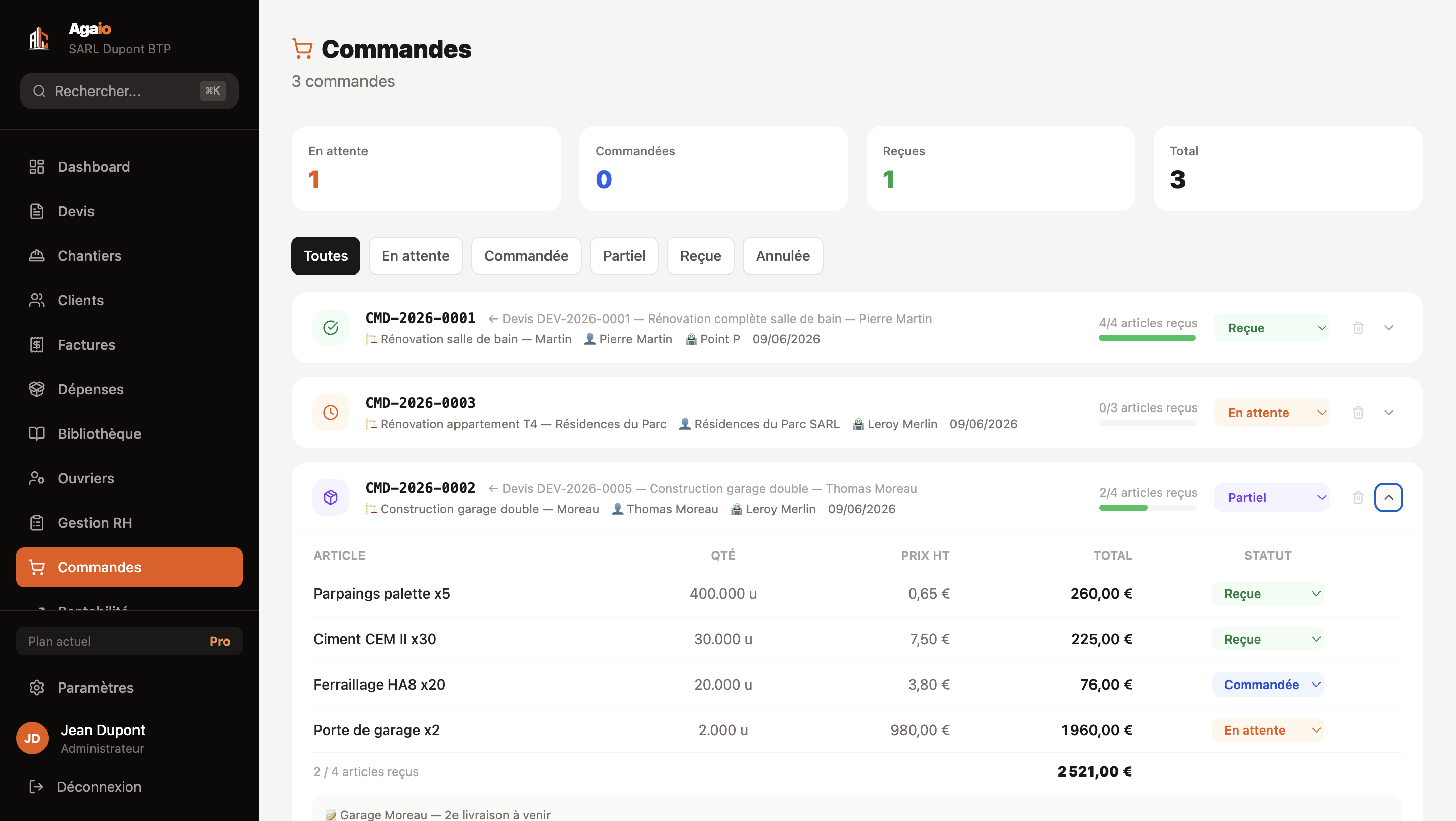The width and height of the screenshot is (1456, 821).
Task: Expand order CMD-2026-0001 details
Action: (1389, 328)
